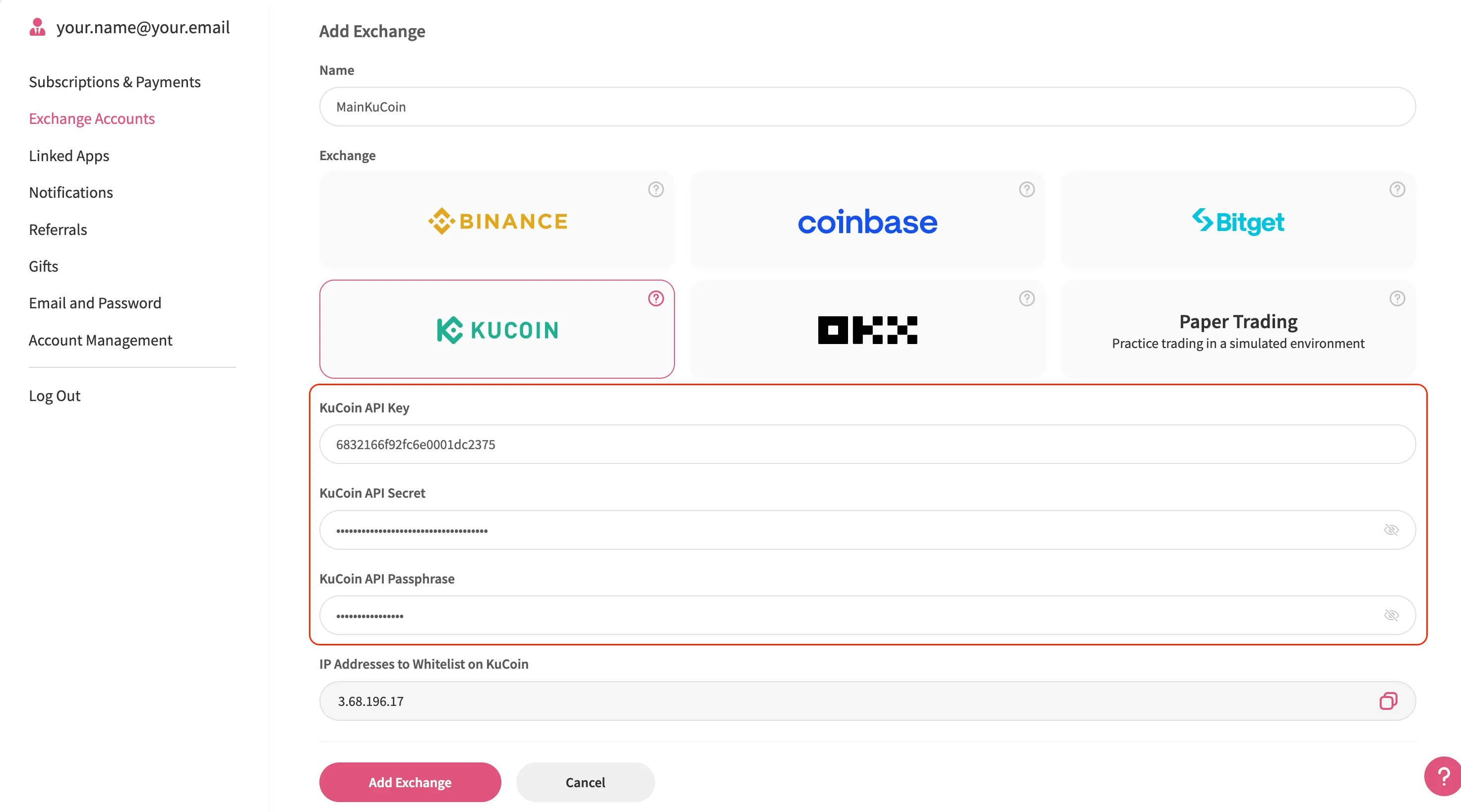1461x812 pixels.
Task: Open the floating help bubble
Action: 1443,776
